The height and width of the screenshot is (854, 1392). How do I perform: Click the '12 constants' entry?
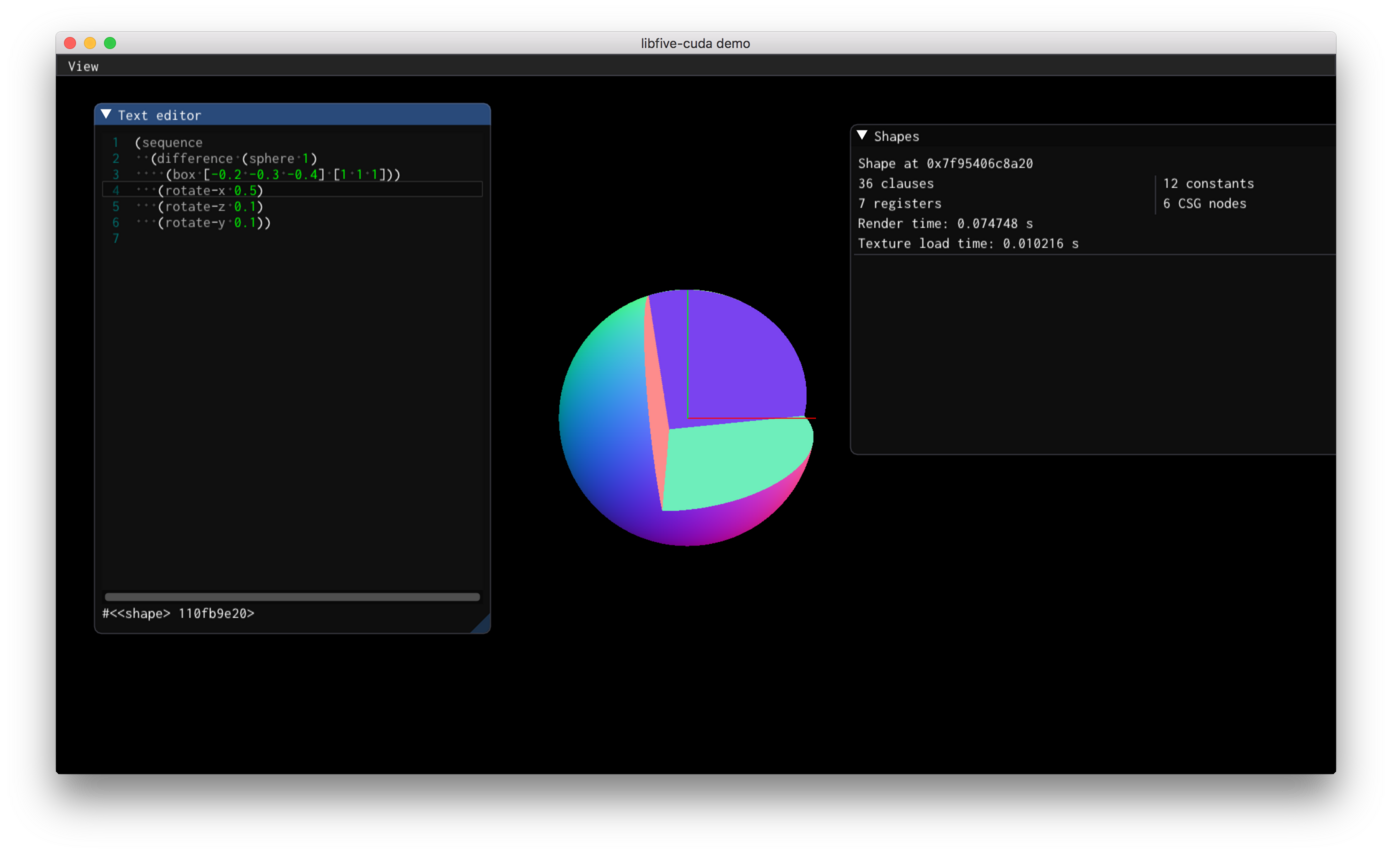tap(1208, 183)
